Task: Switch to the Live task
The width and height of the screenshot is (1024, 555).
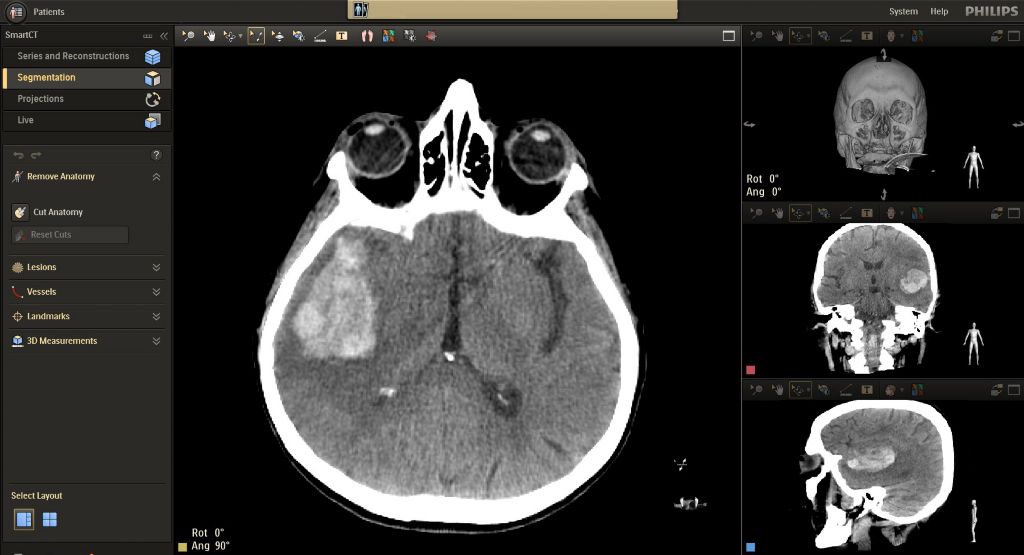Action: tap(87, 120)
